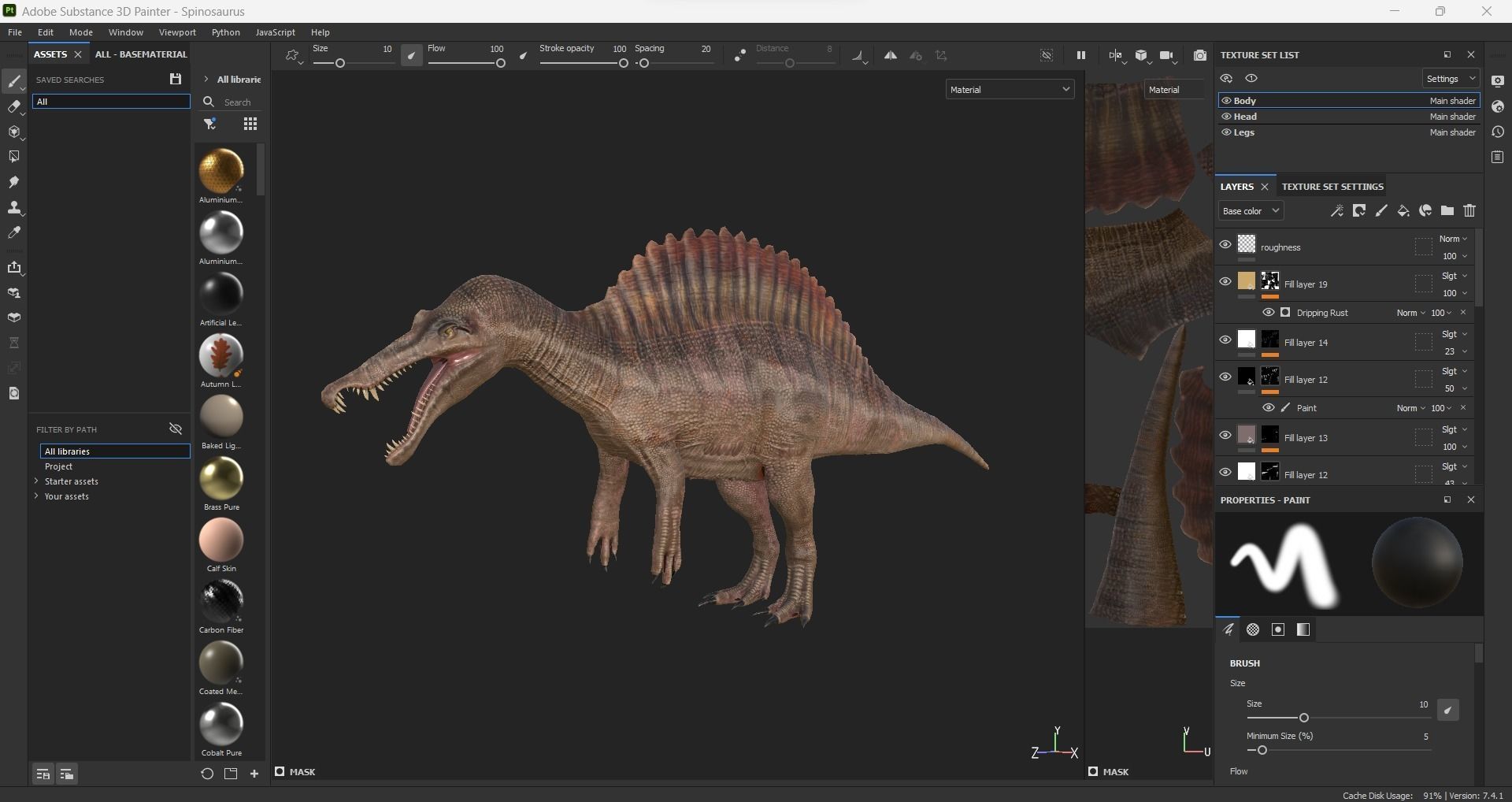1512x802 pixels.
Task: Select the Clone stamp tool
Action: 14,208
